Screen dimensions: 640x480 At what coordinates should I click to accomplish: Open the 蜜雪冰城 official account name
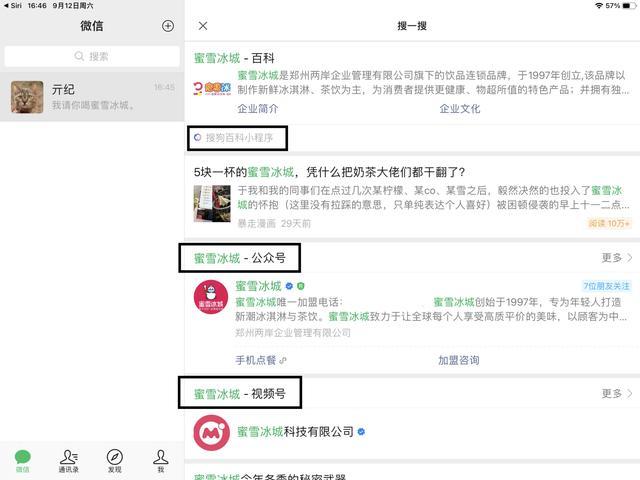(x=258, y=286)
